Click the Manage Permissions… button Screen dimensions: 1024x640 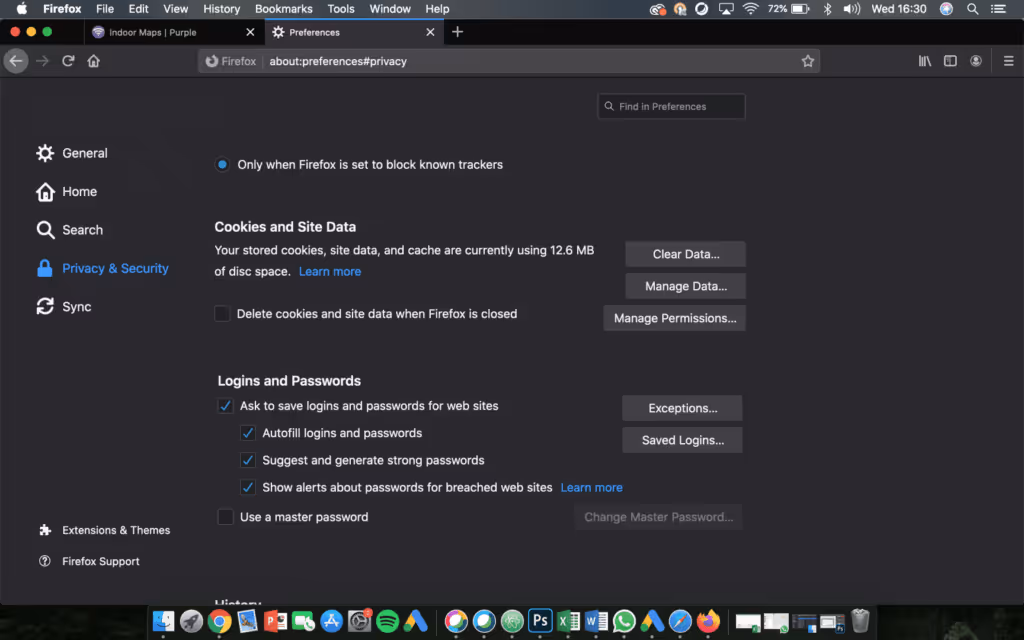675,318
